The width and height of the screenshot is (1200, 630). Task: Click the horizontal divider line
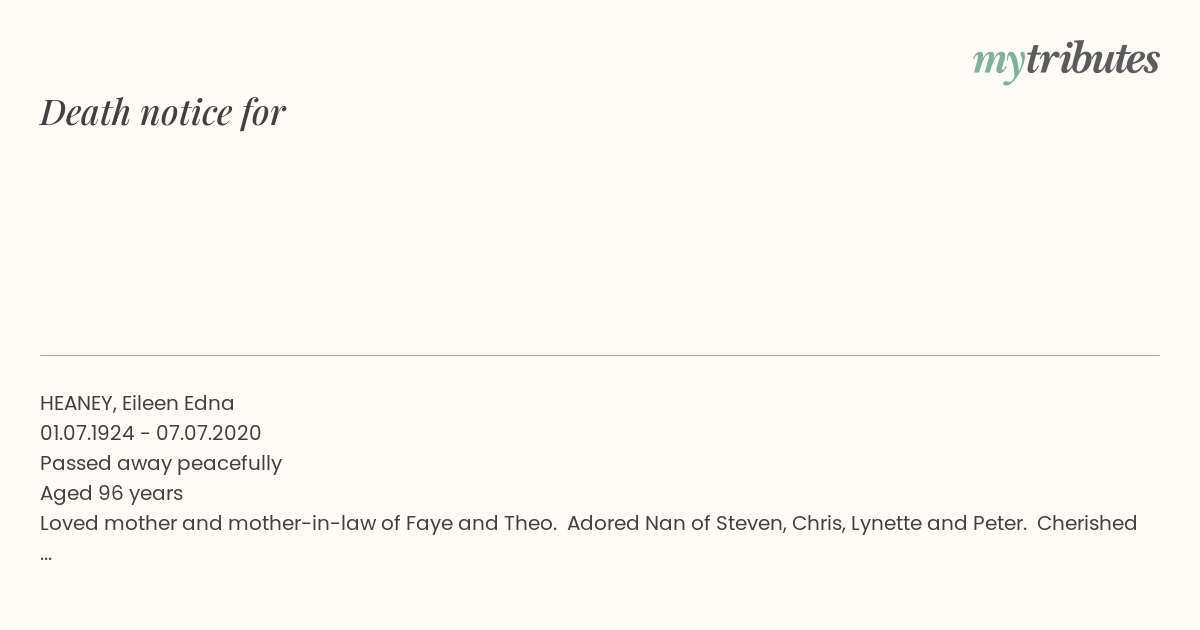[x=600, y=355]
